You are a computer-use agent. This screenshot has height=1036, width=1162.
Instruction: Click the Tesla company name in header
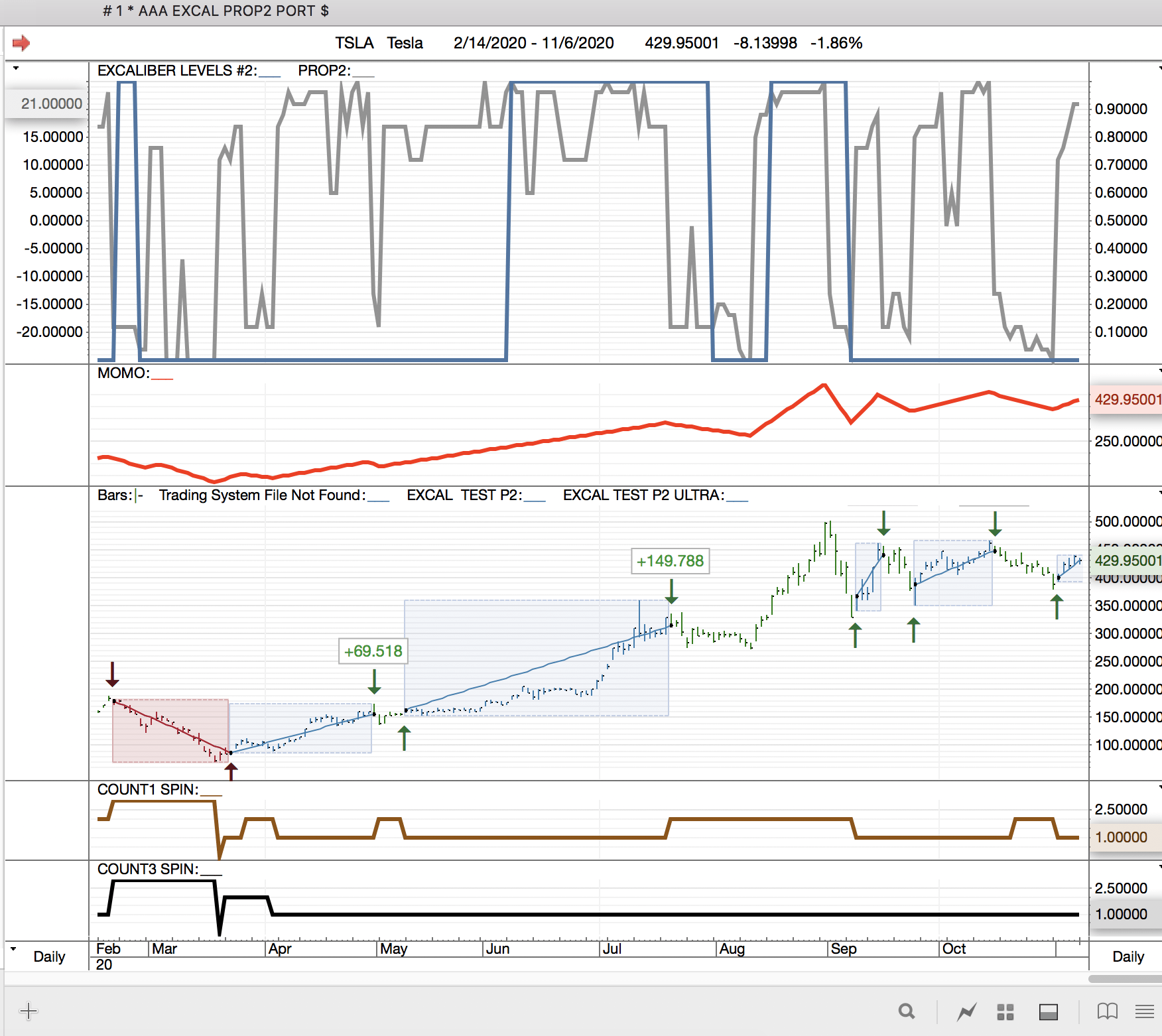coord(405,43)
